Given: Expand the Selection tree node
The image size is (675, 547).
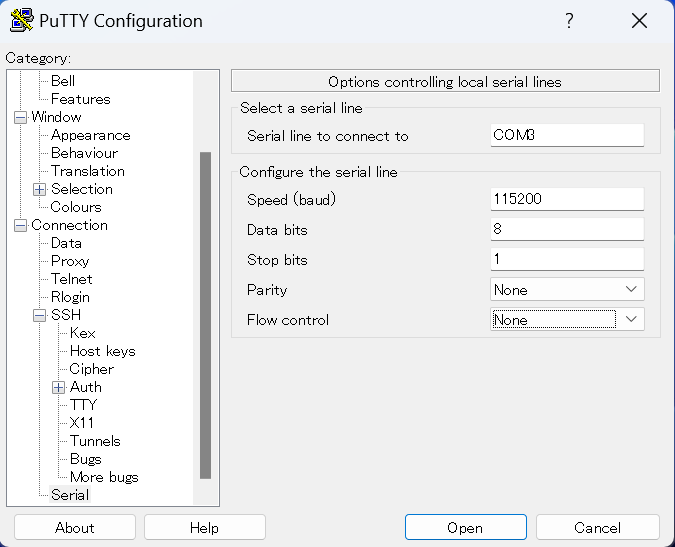Looking at the screenshot, I should pyautogui.click(x=40, y=189).
